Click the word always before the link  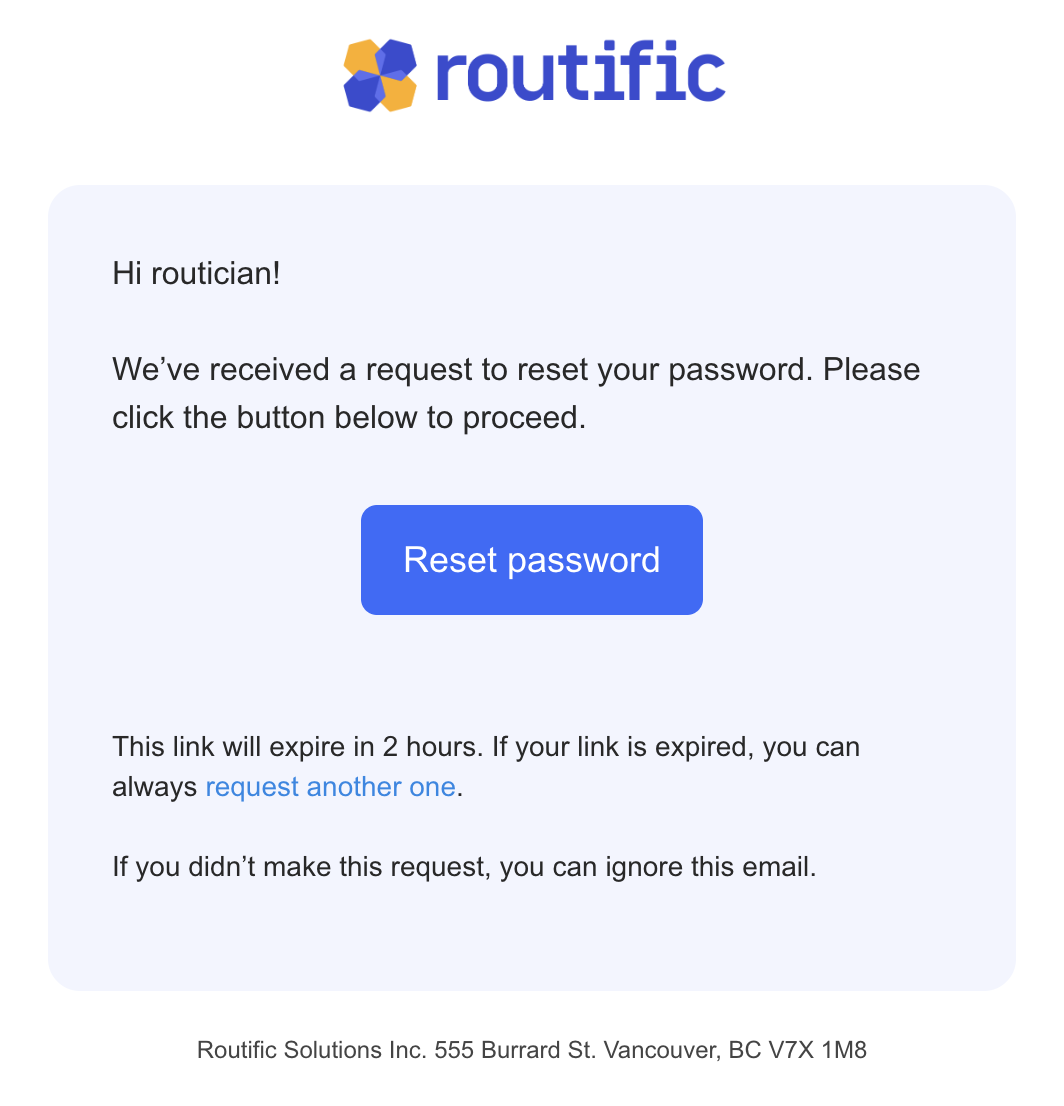click(x=155, y=786)
